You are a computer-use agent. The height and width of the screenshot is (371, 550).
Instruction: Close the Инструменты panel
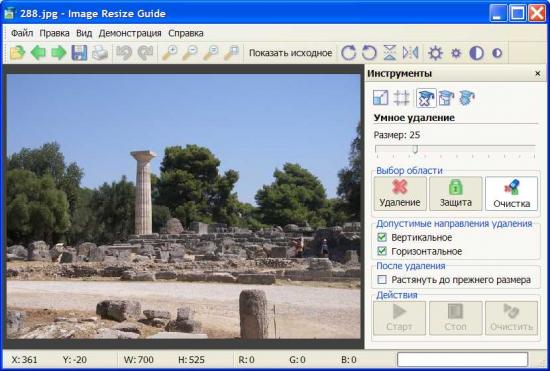pyautogui.click(x=537, y=73)
